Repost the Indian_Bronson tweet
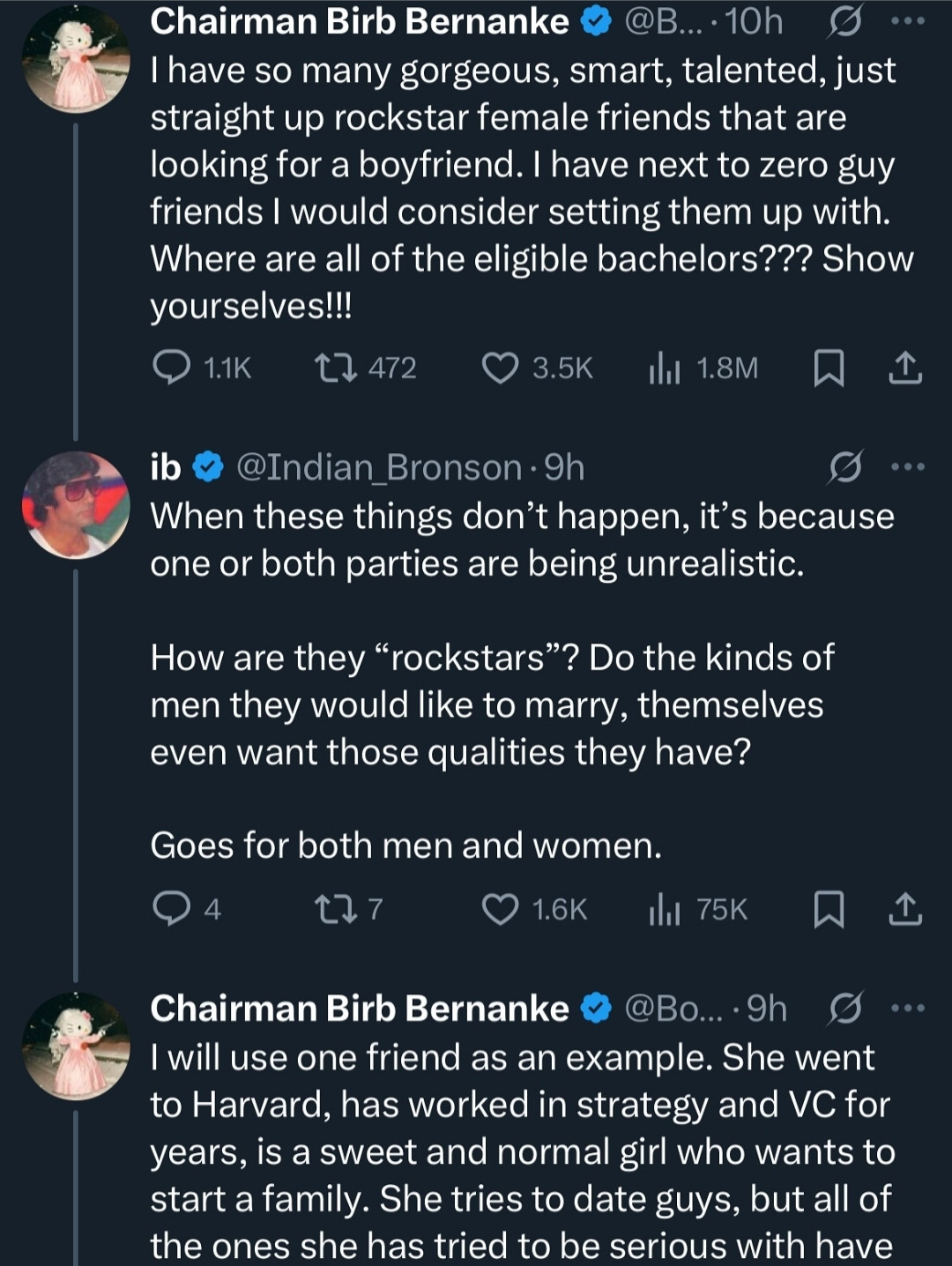The width and height of the screenshot is (952, 1266). (x=336, y=908)
